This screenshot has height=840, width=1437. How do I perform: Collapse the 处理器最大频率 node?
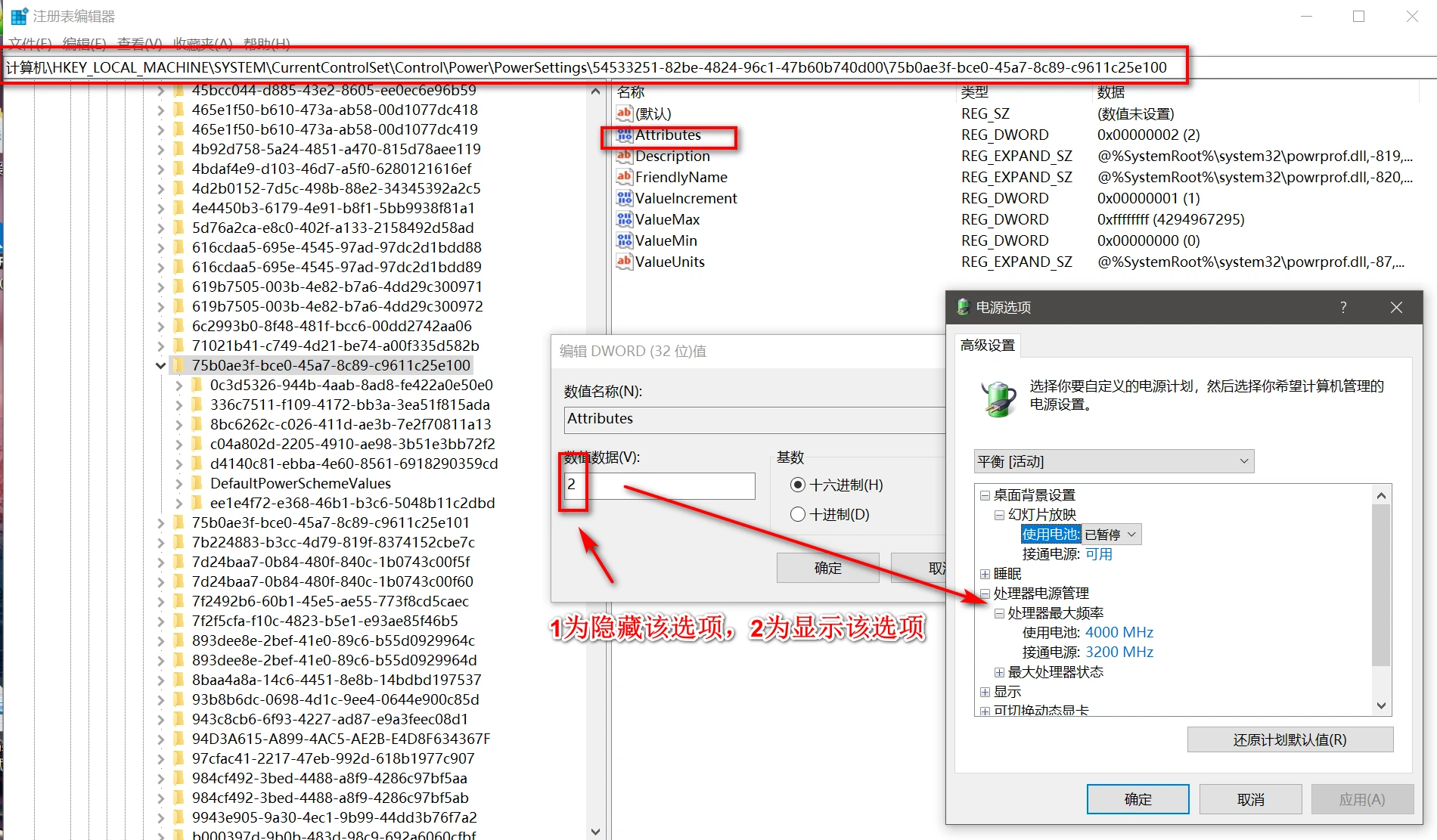[999, 613]
